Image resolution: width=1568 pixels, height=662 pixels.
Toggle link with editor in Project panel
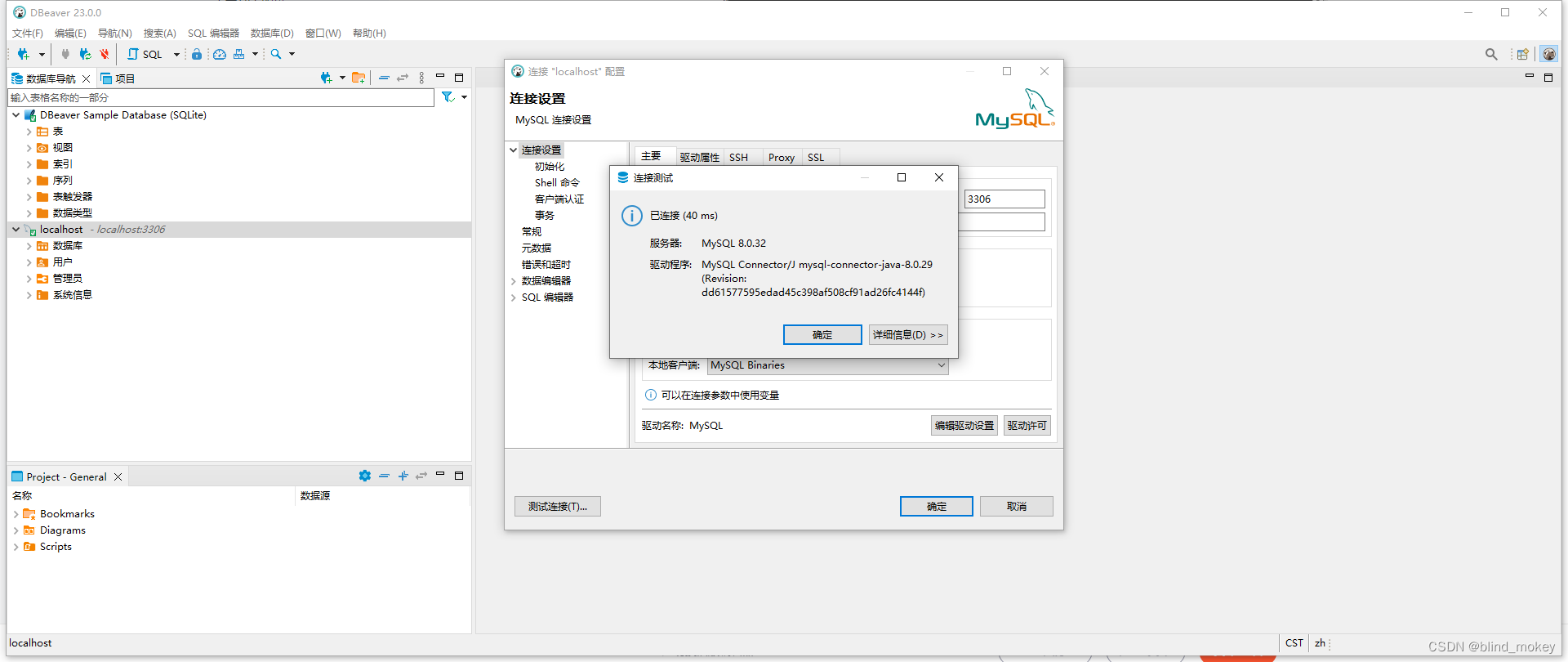421,476
